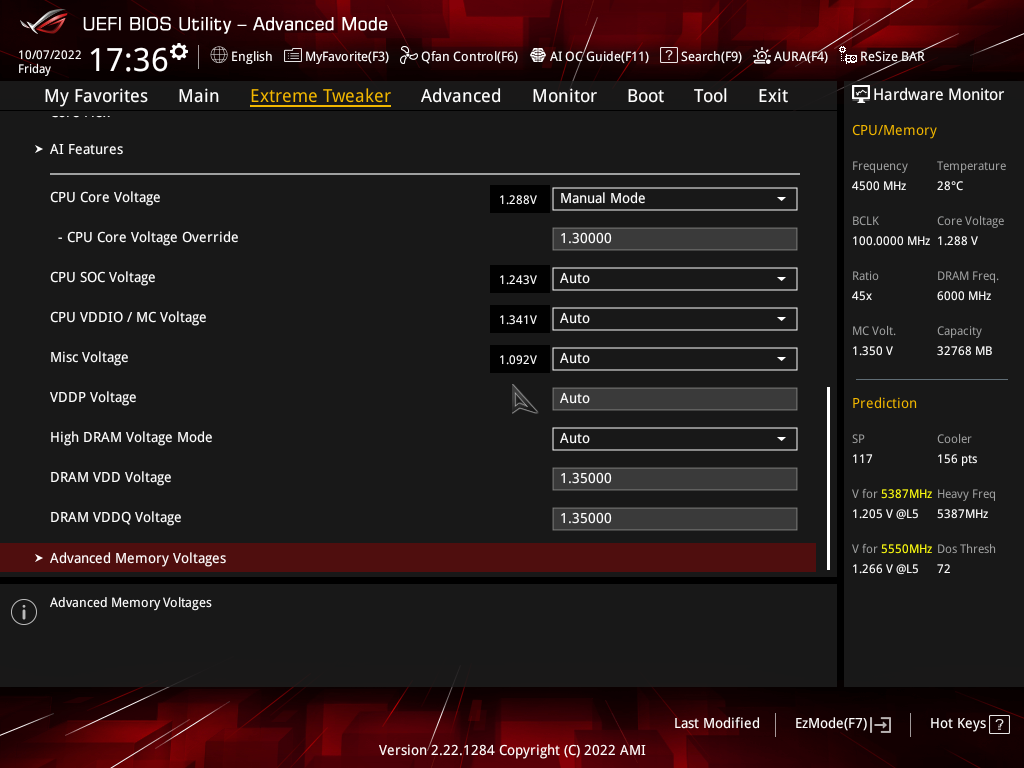Open CPU VDDIO / MC Voltage dropdown

coord(675,319)
